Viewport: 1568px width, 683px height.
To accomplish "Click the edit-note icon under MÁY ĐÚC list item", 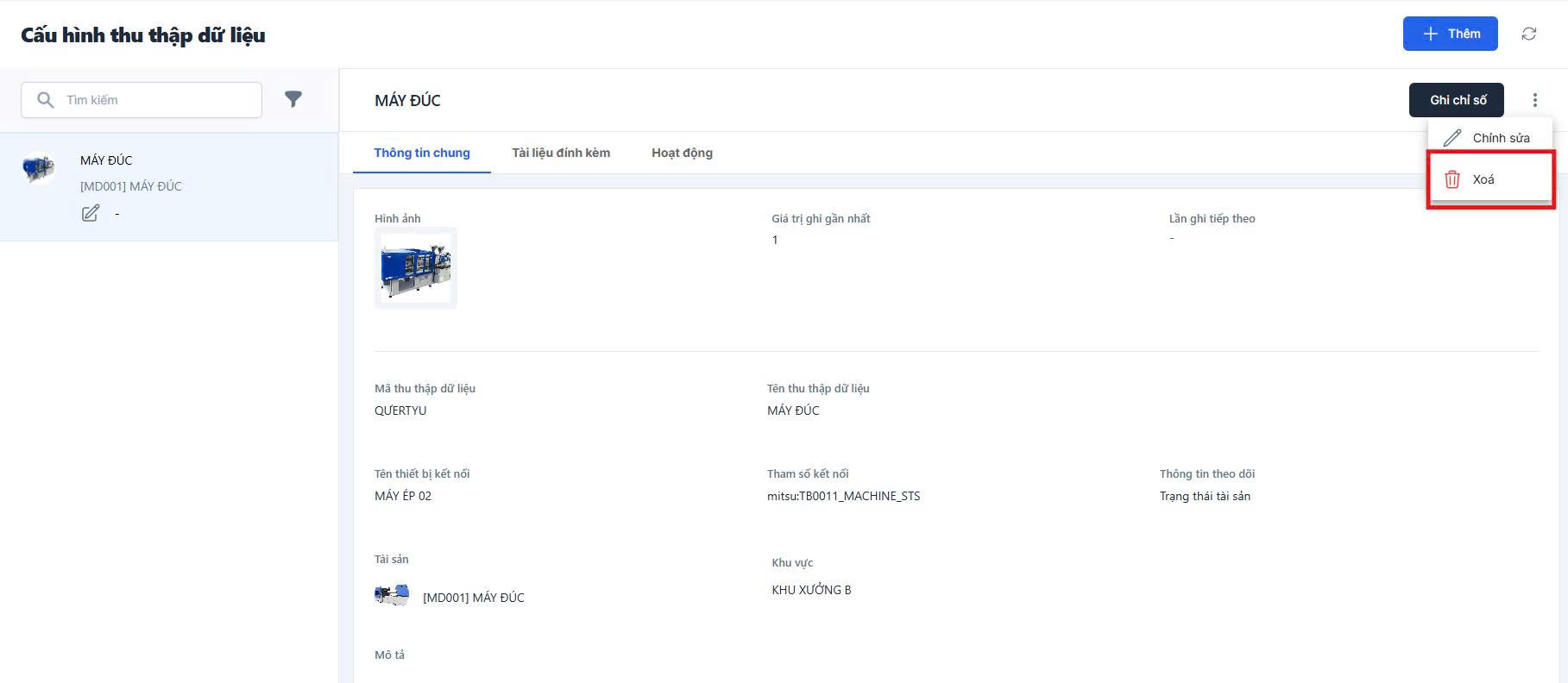I will coord(91,213).
